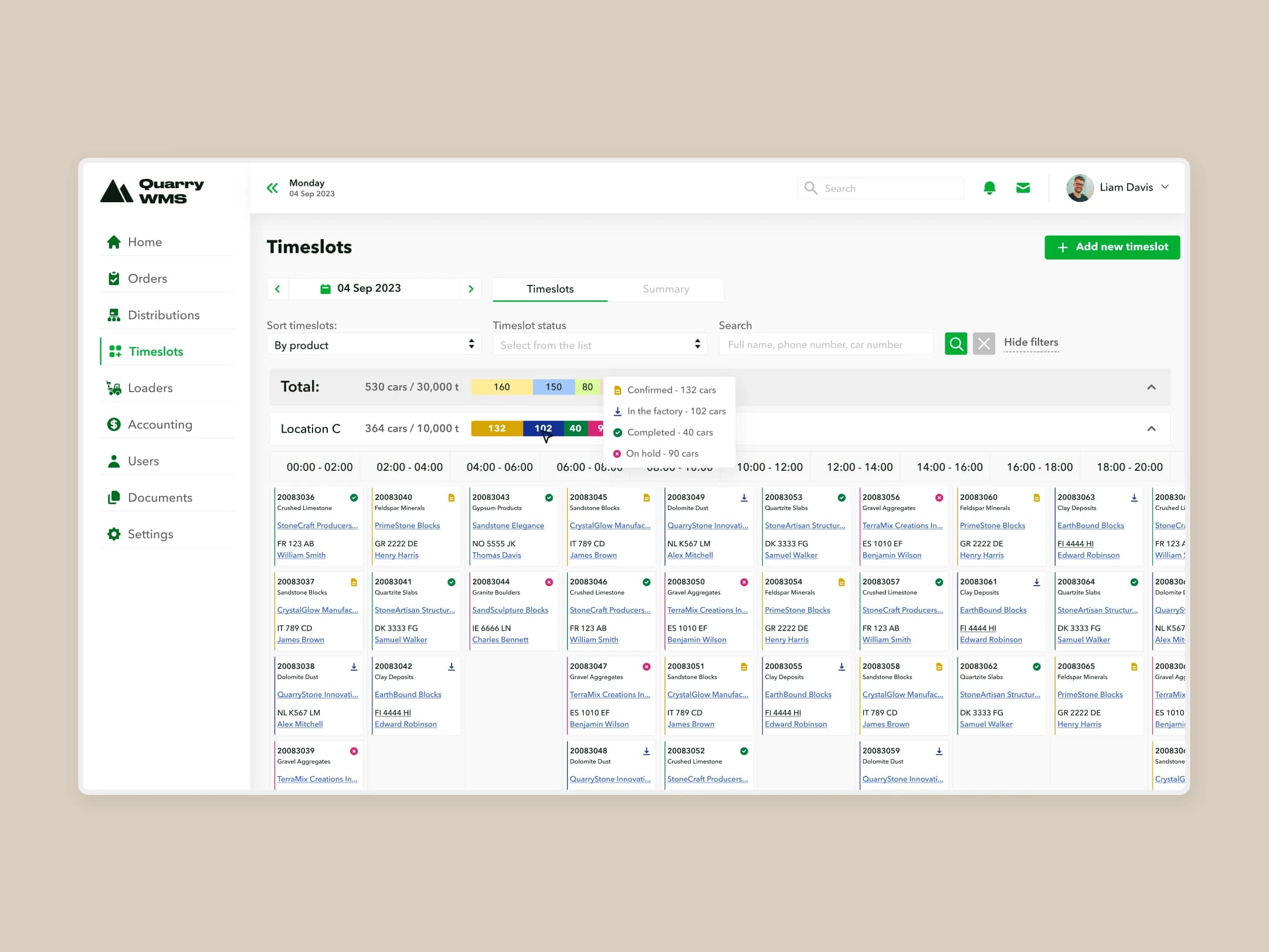Open Charles Bennett driver link
This screenshot has height=952, width=1269.
tap(500, 640)
